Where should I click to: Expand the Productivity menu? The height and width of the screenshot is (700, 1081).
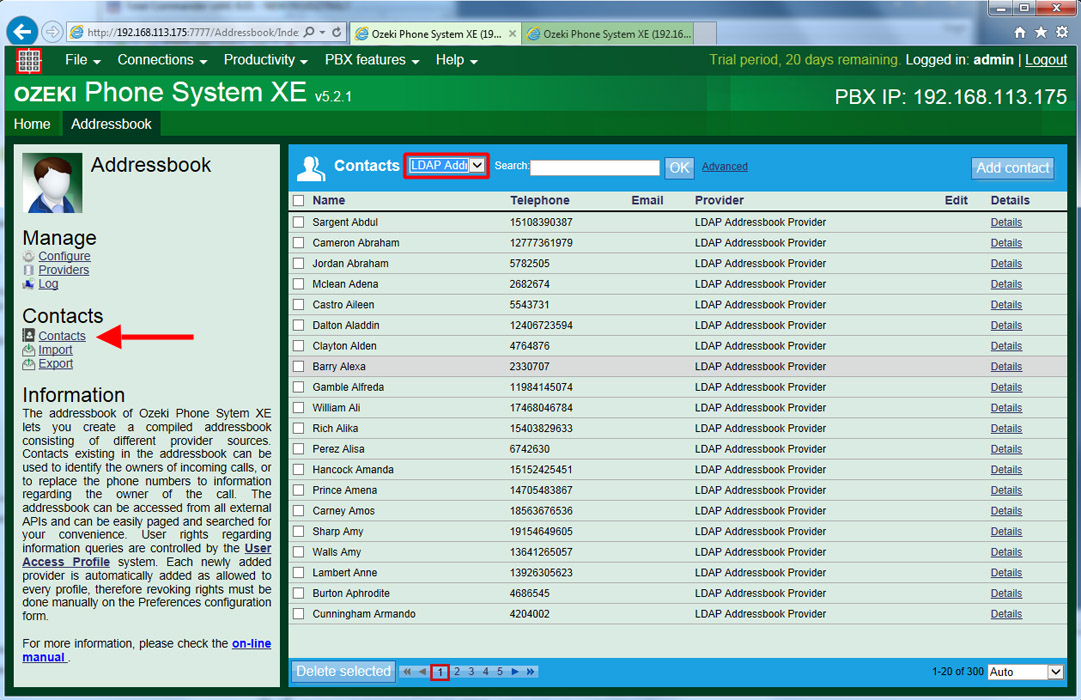[x=265, y=60]
